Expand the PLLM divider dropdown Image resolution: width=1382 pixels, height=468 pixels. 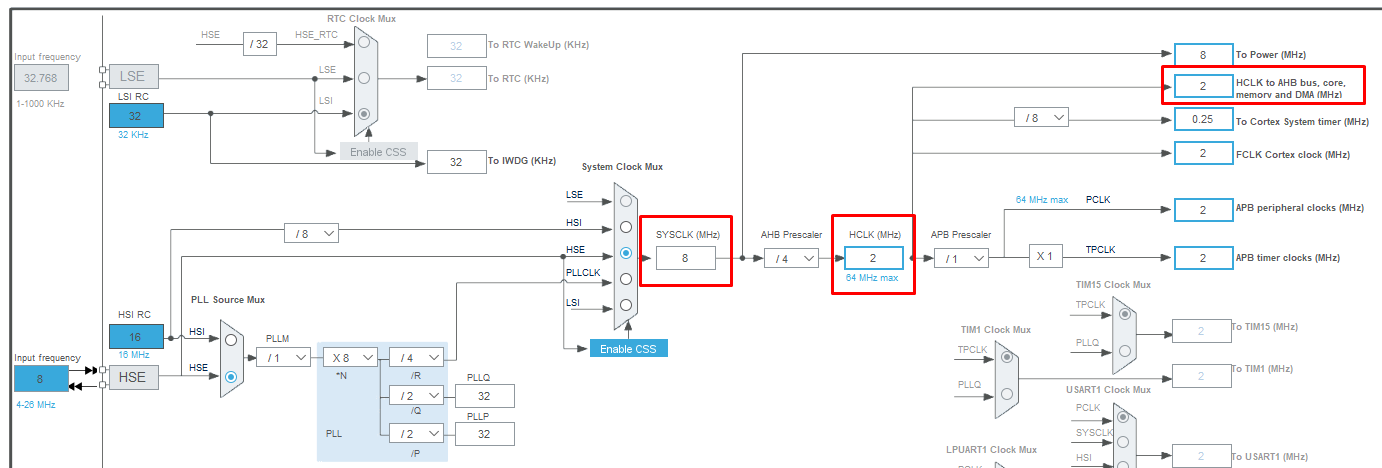(283, 357)
